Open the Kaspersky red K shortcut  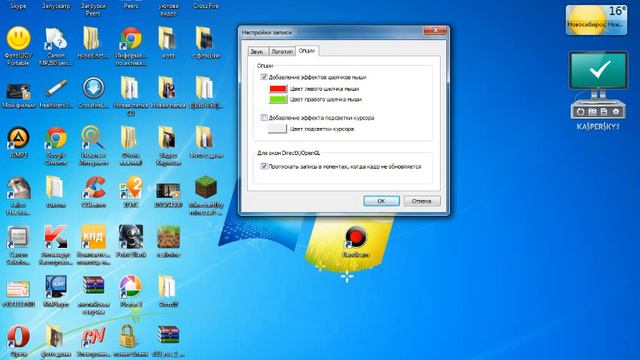click(56, 237)
